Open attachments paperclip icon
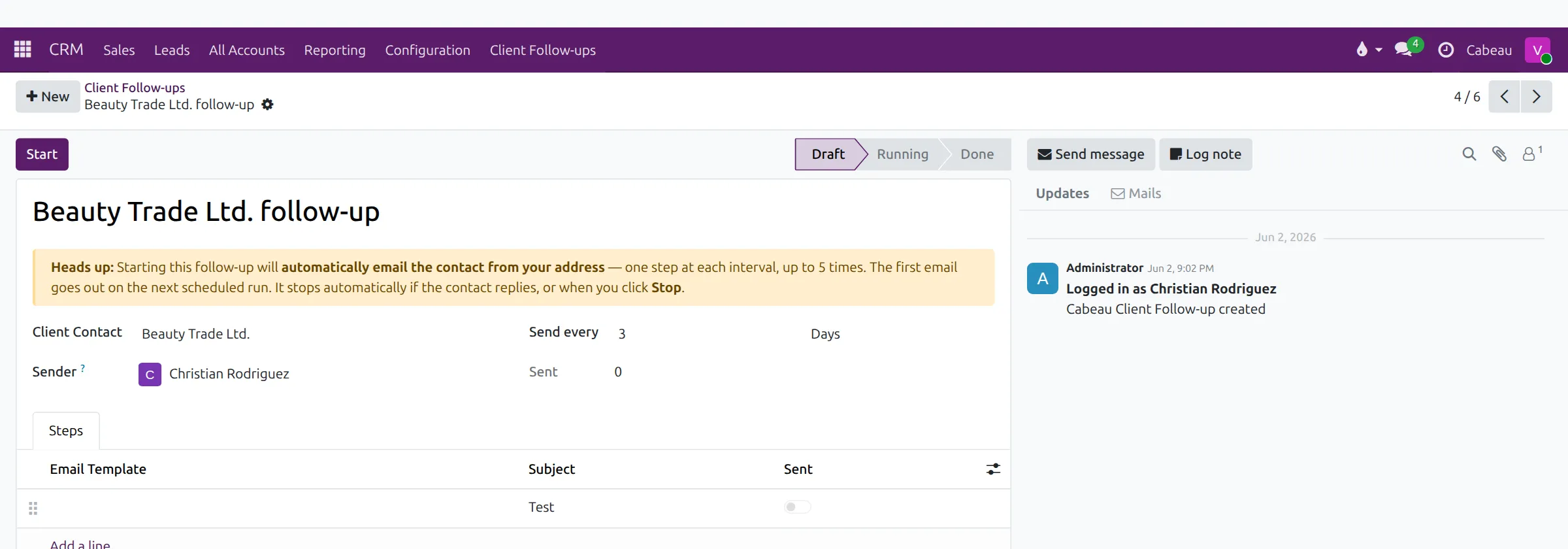 [1499, 154]
